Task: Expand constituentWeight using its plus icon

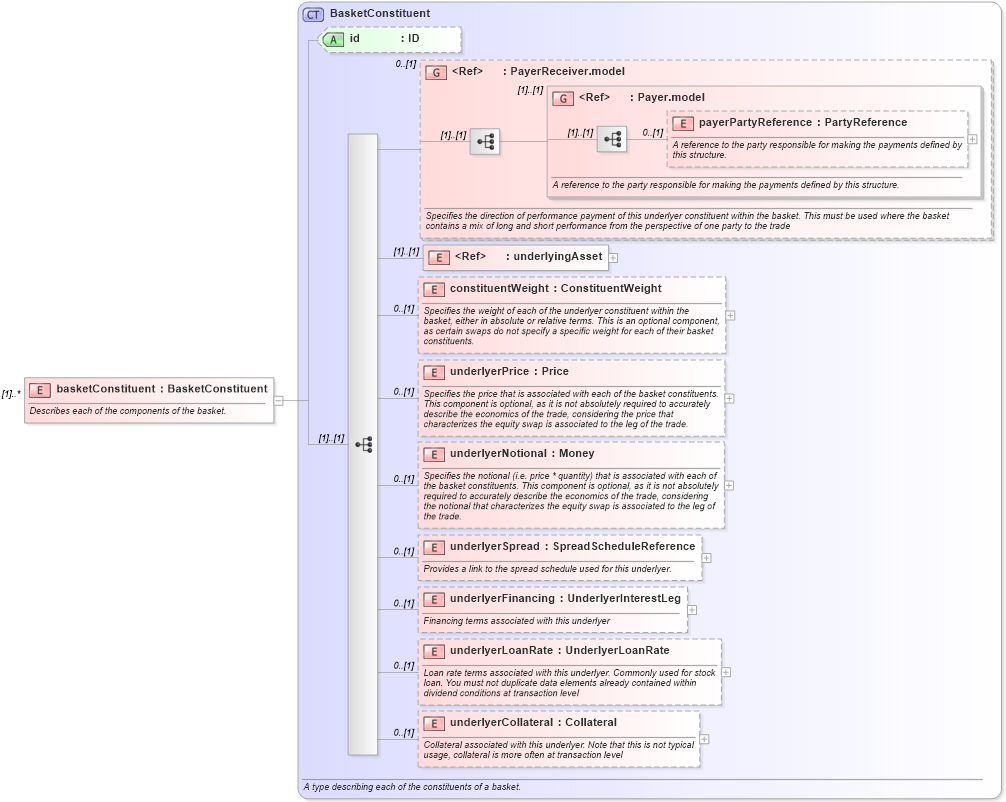Action: [x=730, y=316]
